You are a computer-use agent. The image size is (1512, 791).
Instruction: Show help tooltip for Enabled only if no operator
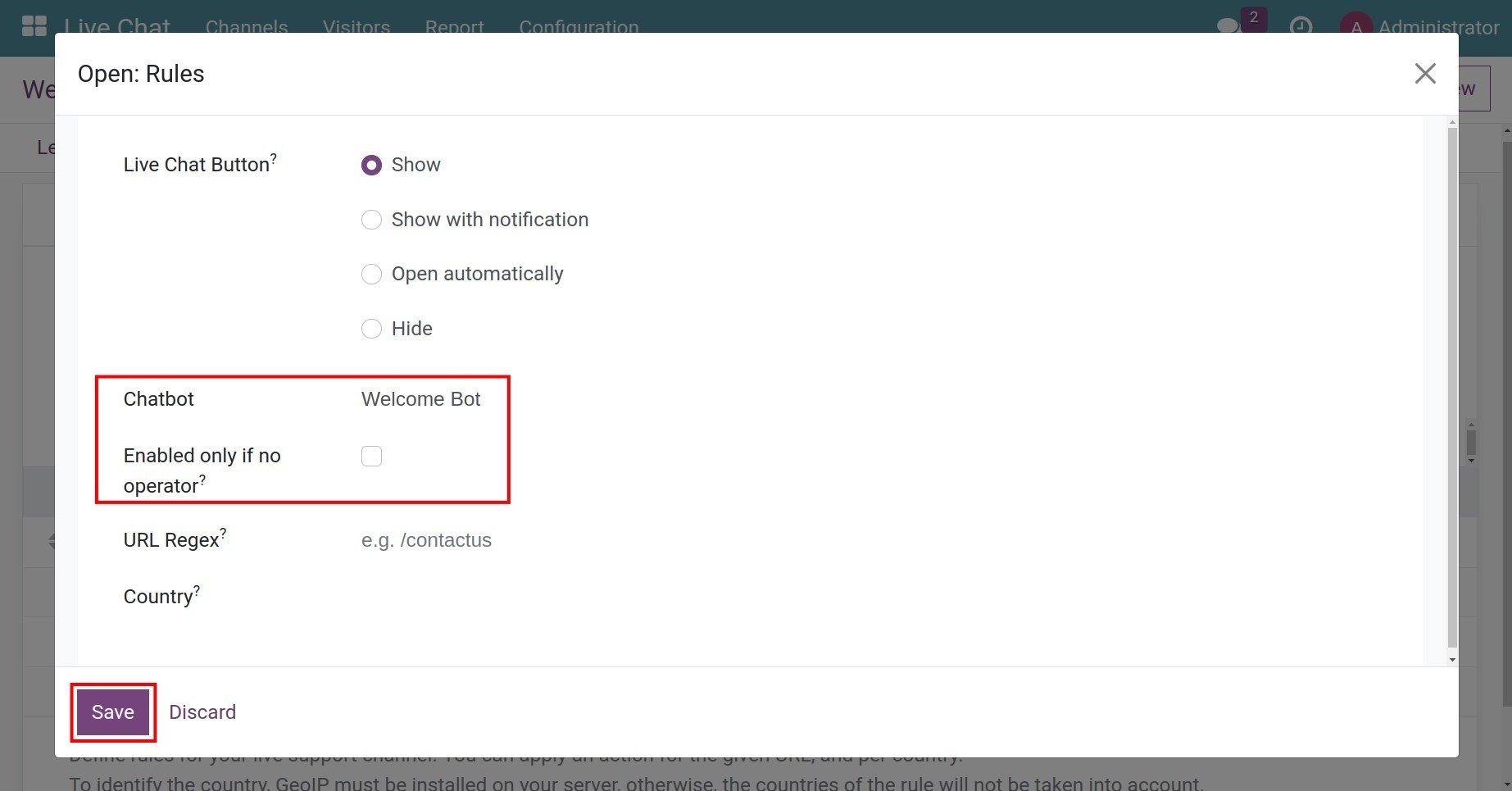pos(202,479)
